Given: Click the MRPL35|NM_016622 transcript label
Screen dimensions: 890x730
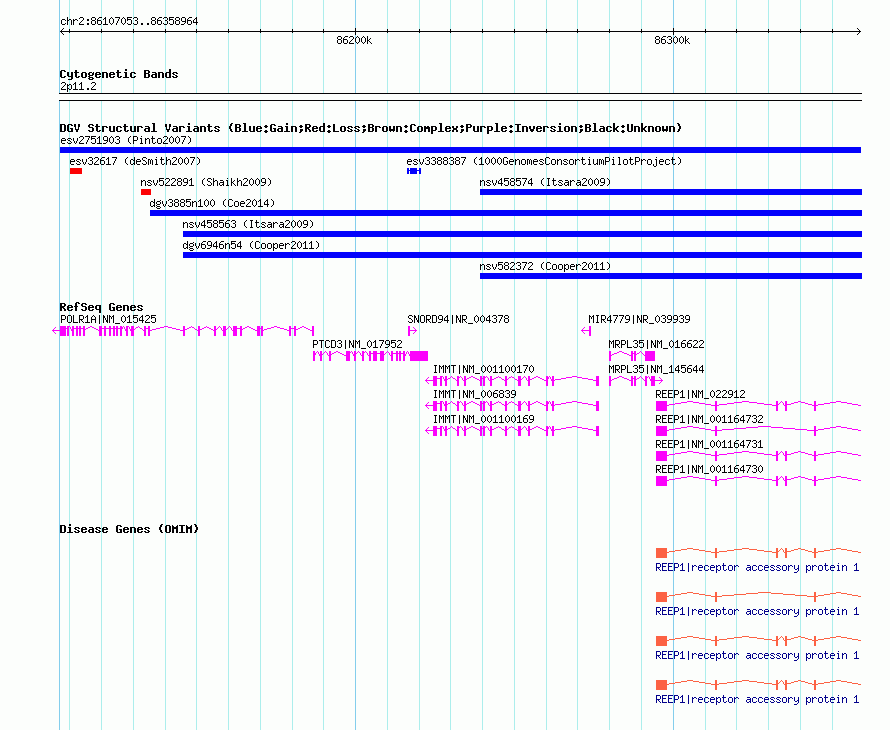Looking at the screenshot, I should click(656, 345).
